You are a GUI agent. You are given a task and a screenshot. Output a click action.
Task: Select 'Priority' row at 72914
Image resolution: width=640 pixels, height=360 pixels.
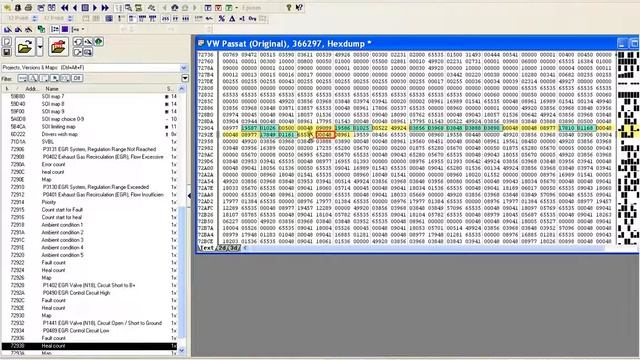click(89, 202)
